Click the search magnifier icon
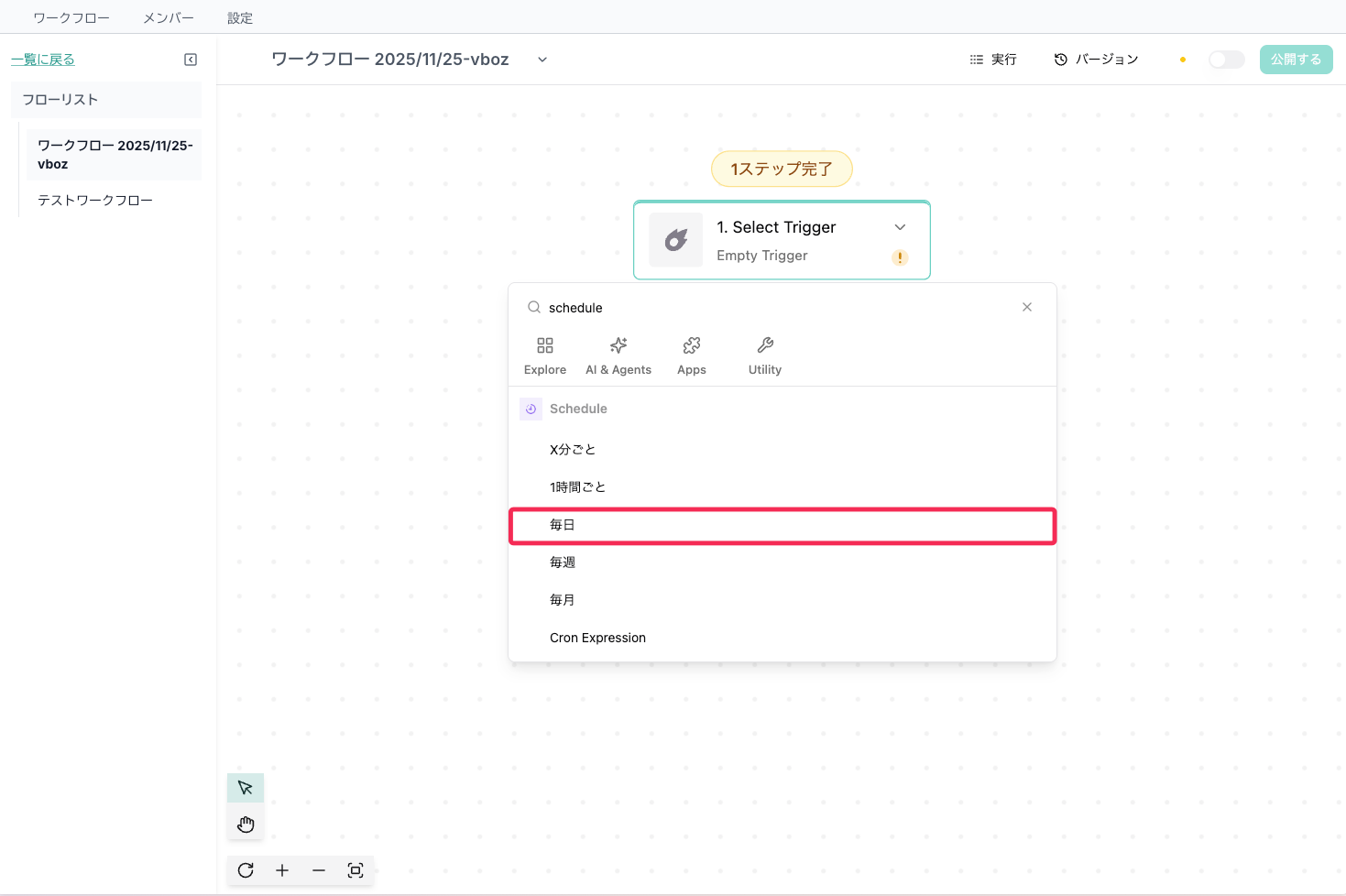Screen dimensions: 1346x896 (x=533, y=308)
